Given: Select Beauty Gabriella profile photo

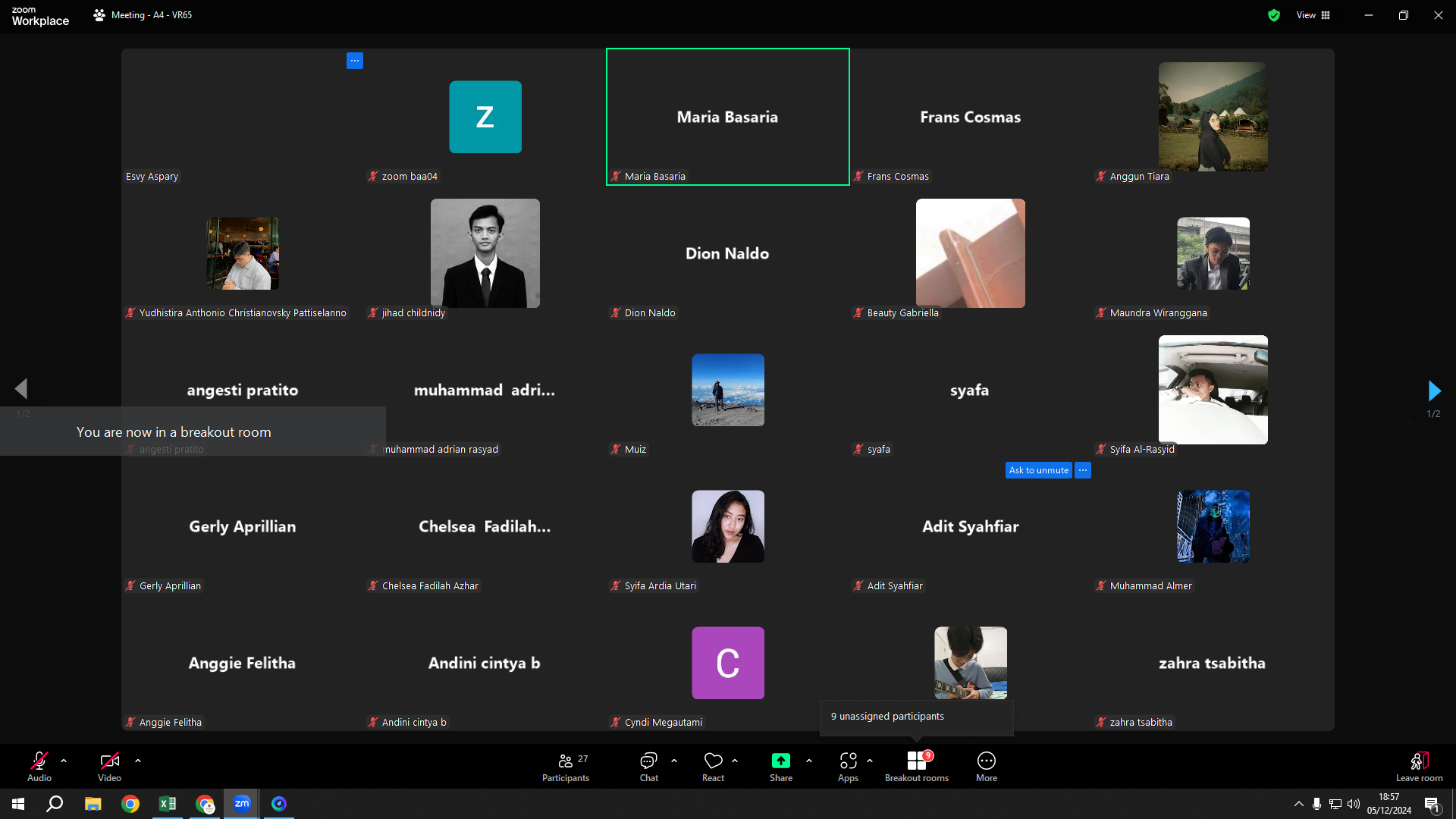Looking at the screenshot, I should point(971,253).
